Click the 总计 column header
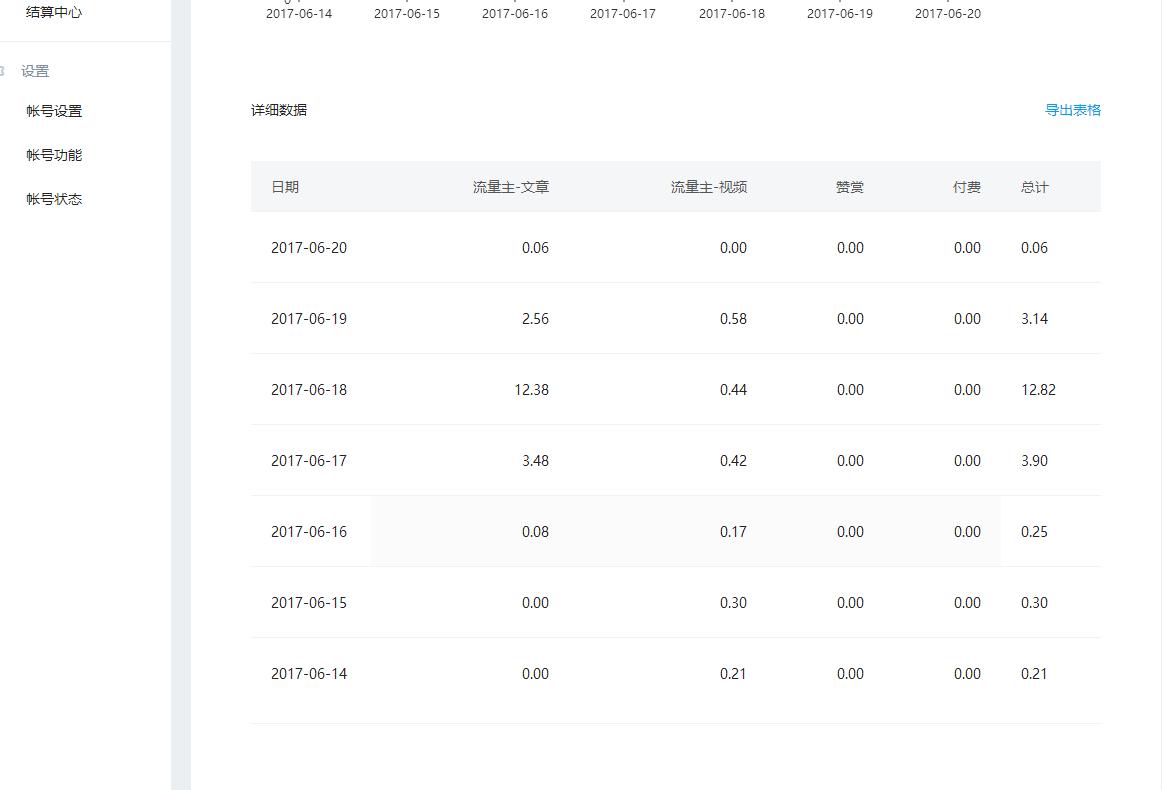 point(1034,187)
